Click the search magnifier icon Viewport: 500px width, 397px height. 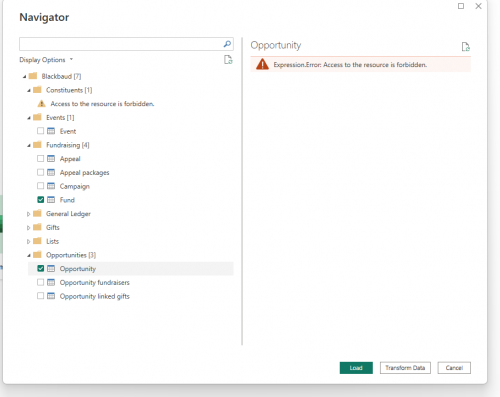227,44
